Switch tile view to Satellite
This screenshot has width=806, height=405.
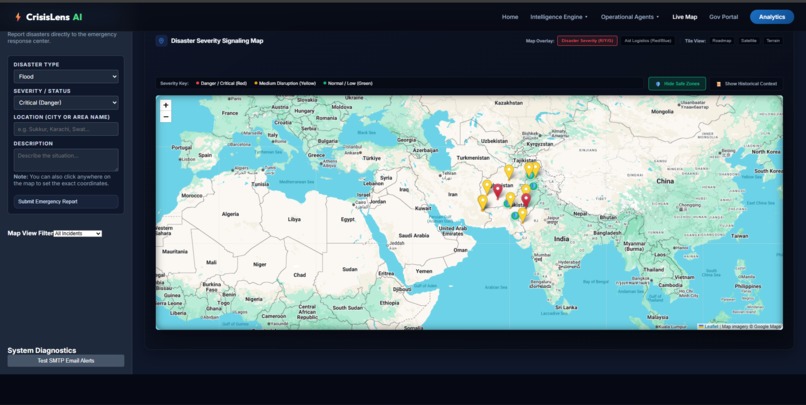coord(748,41)
